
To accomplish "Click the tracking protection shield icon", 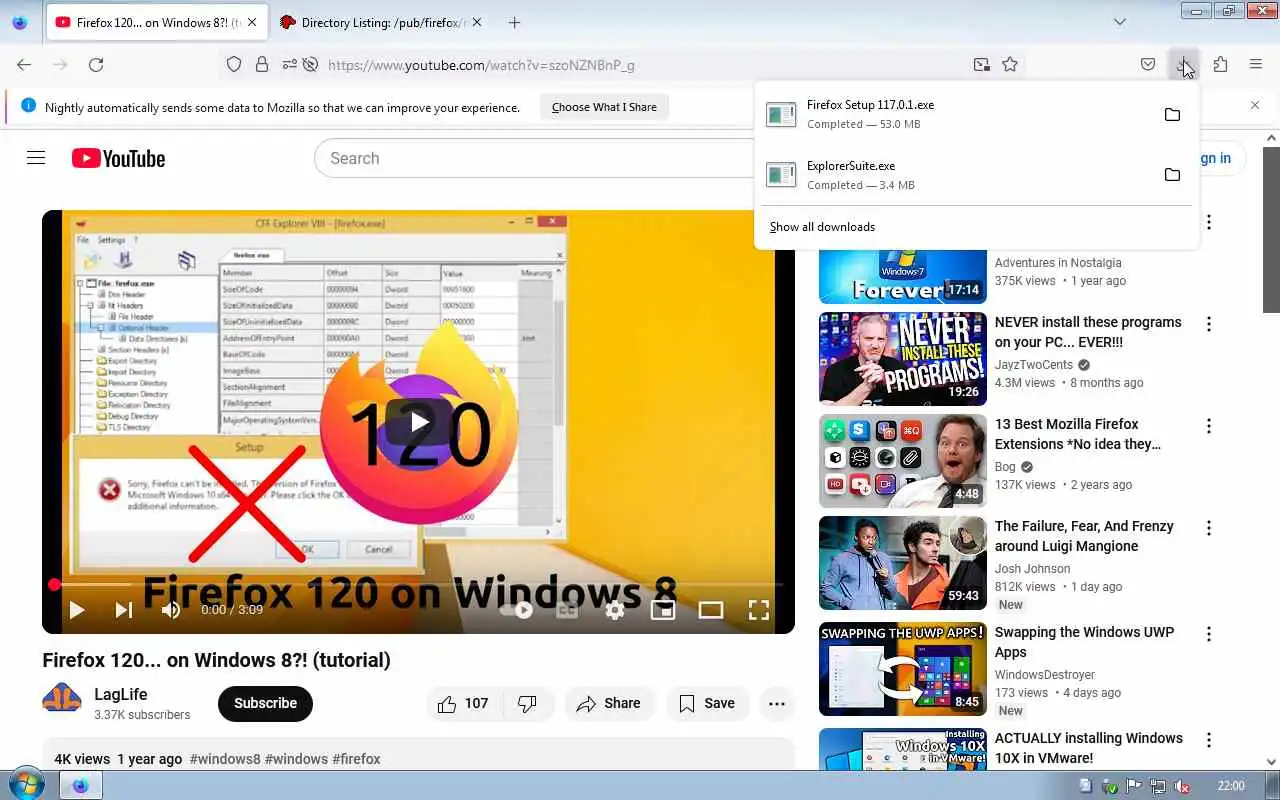I will pyautogui.click(x=234, y=64).
